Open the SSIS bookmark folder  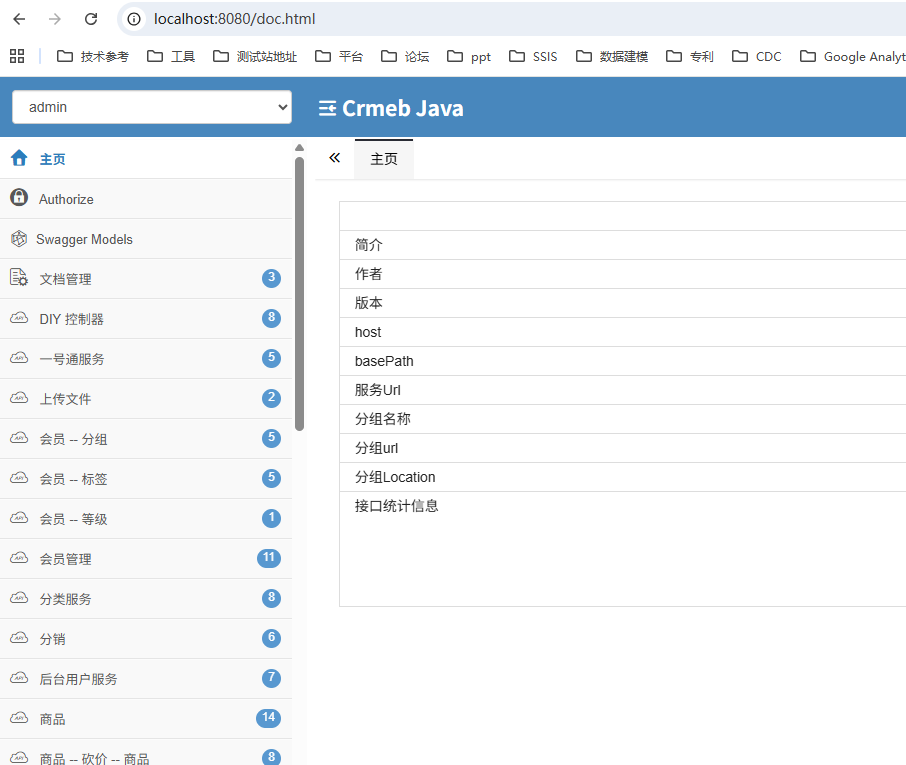(533, 57)
